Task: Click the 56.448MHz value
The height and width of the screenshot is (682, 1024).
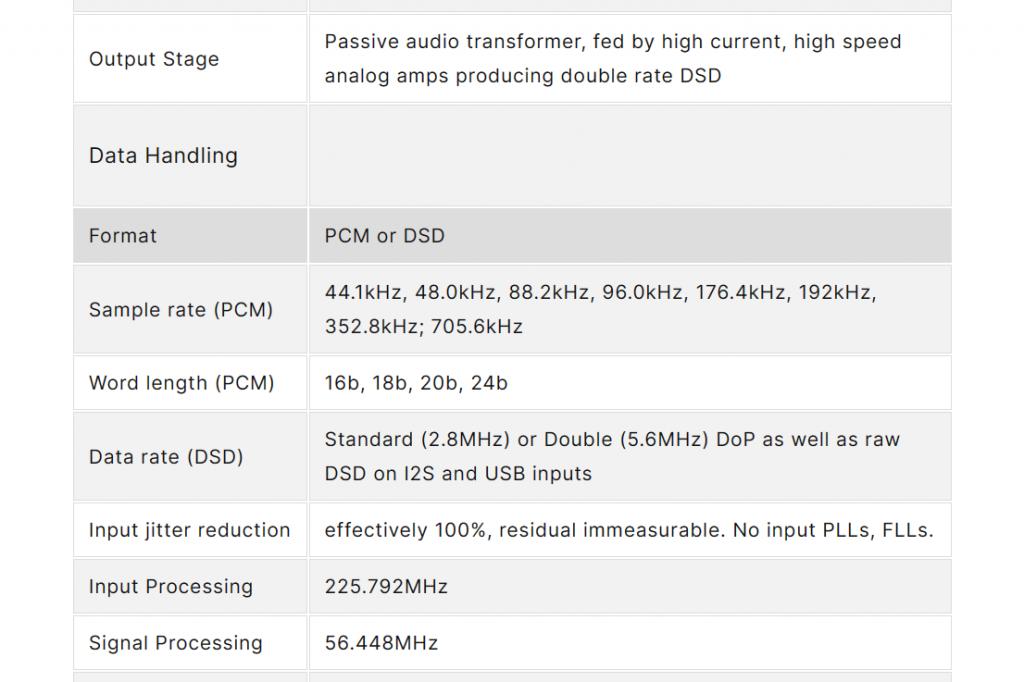Action: tap(381, 643)
